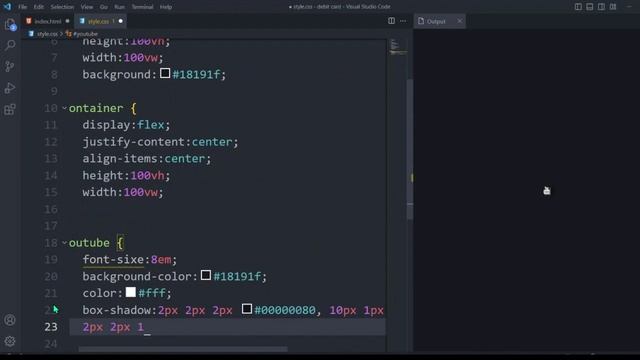The image size is (640, 360).
Task: Click line number 17 in gutter
Action: (x=51, y=226)
